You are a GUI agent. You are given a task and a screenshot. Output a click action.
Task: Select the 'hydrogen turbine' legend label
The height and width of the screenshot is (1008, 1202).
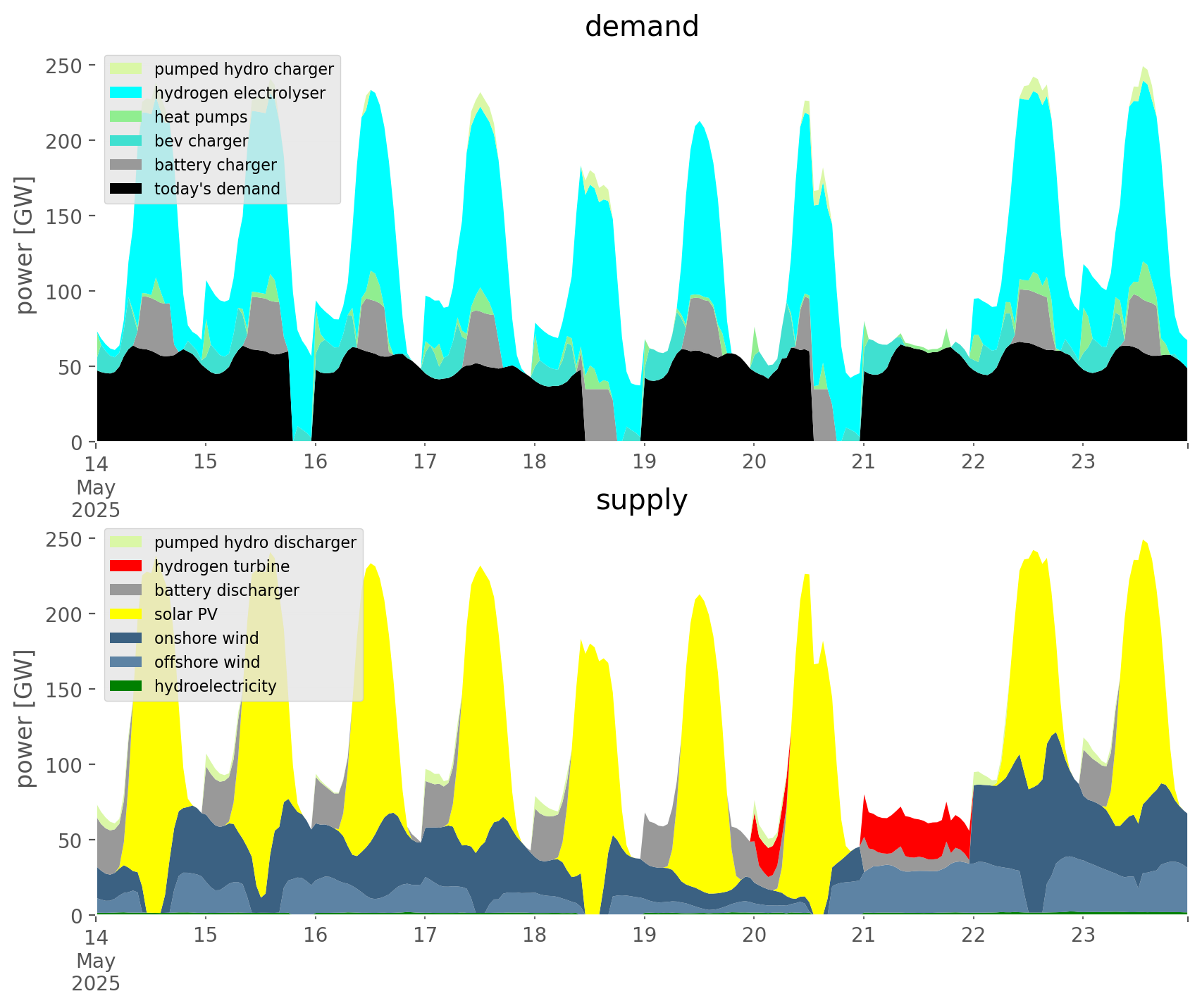tap(222, 567)
